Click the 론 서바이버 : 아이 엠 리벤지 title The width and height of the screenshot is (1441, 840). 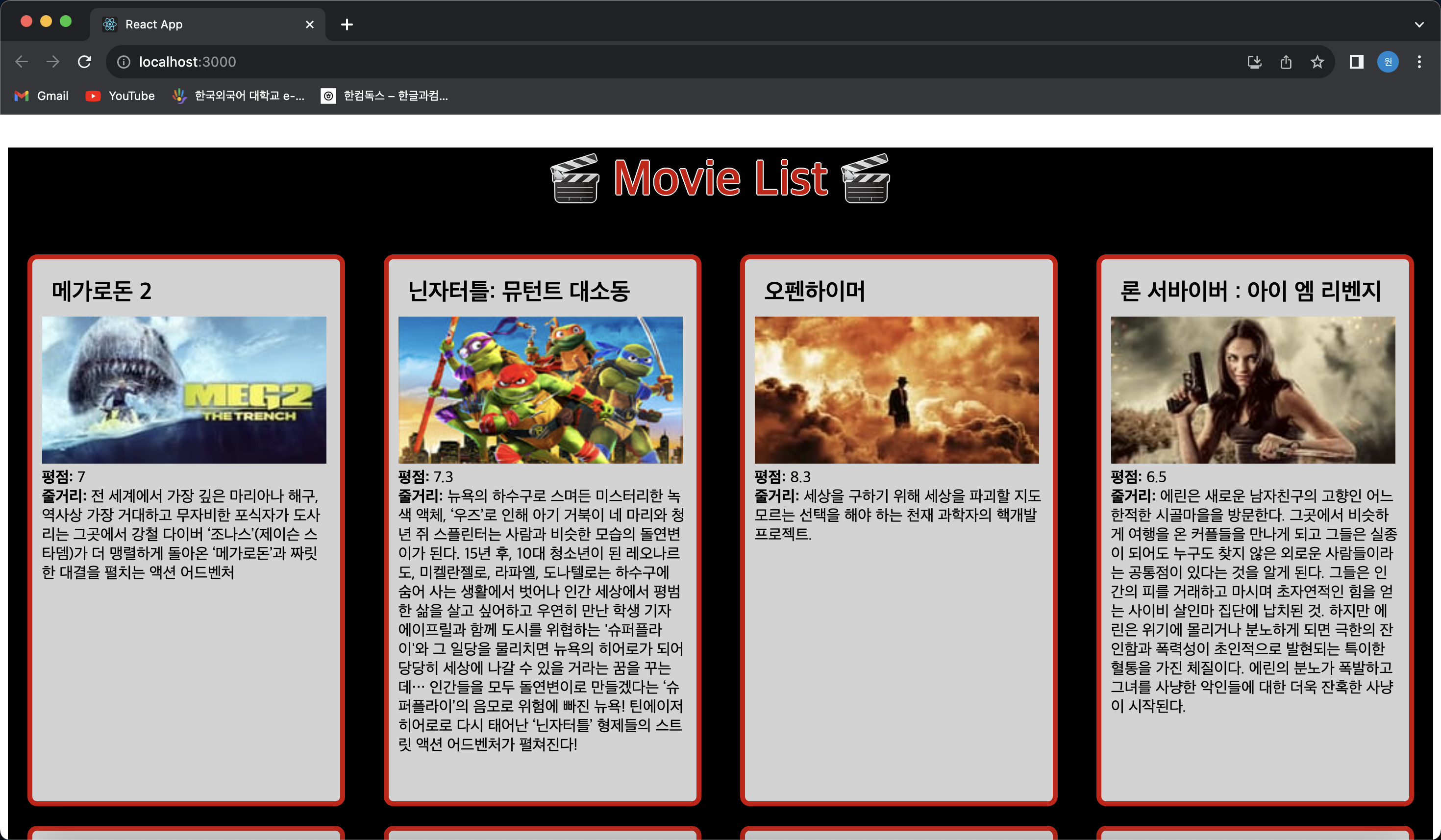pyautogui.click(x=1251, y=291)
